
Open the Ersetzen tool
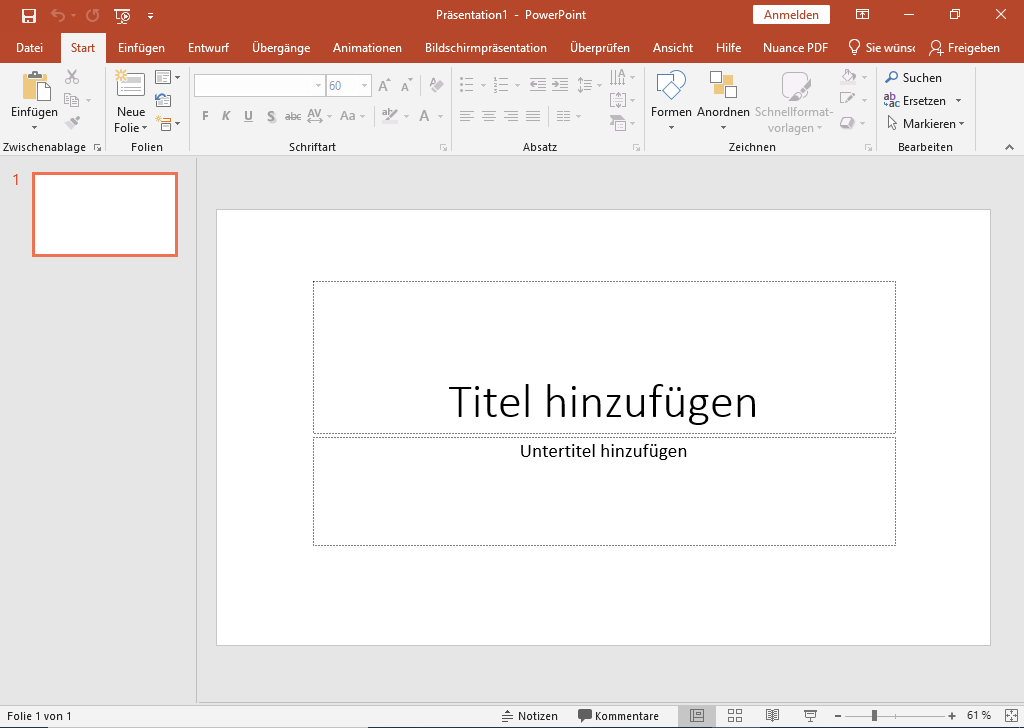920,100
